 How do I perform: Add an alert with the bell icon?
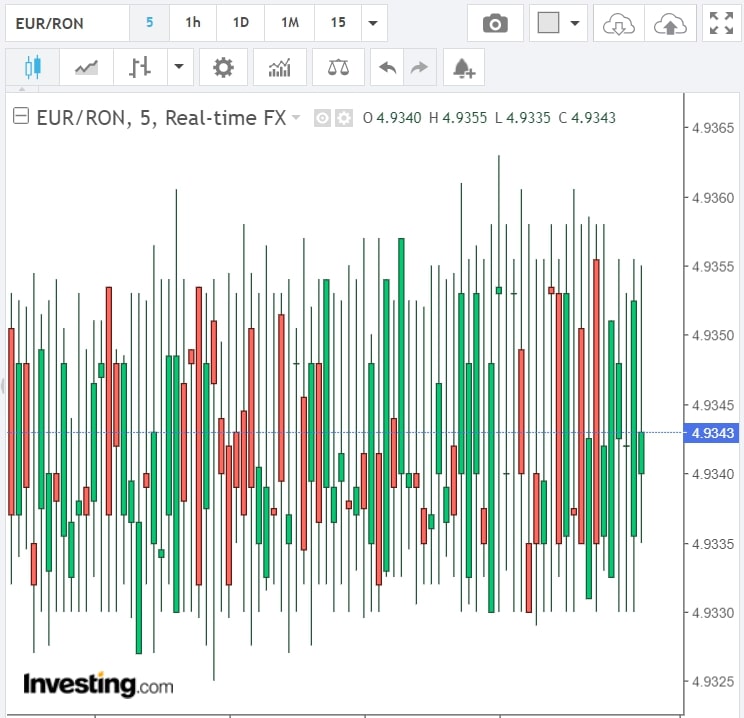[463, 68]
